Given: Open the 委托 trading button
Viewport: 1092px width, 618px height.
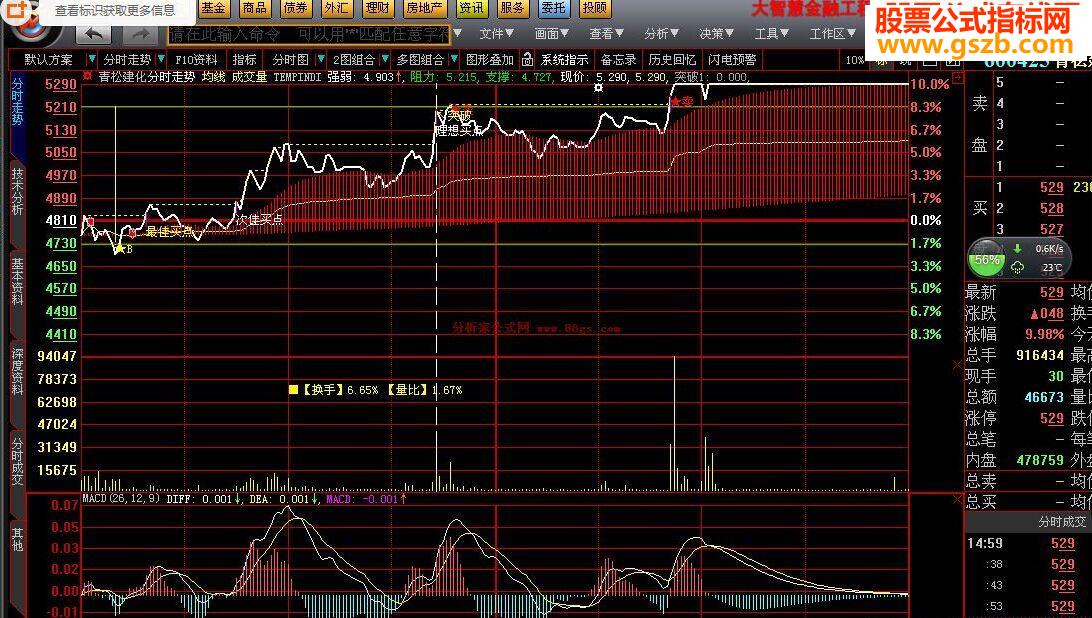Looking at the screenshot, I should click(x=554, y=8).
